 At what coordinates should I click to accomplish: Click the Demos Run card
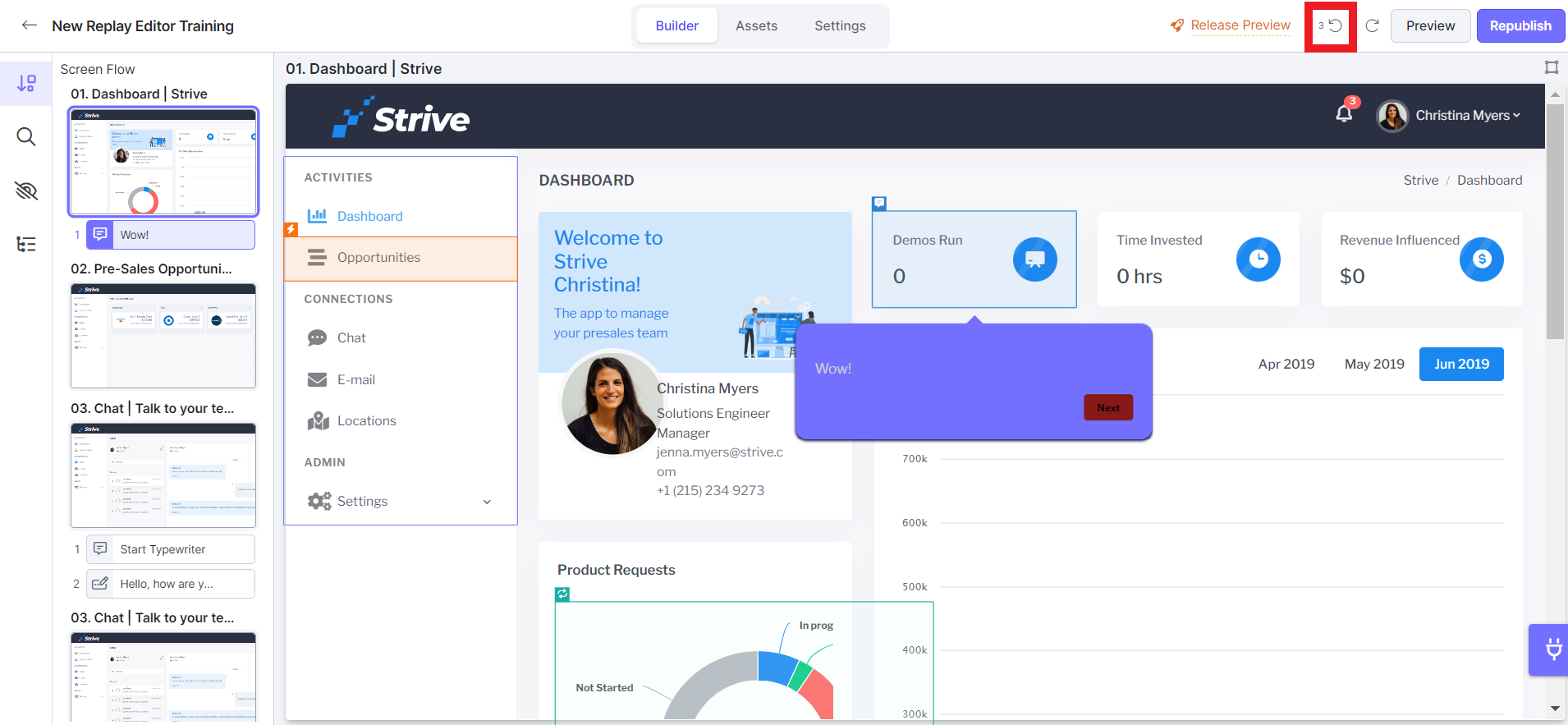(x=974, y=259)
